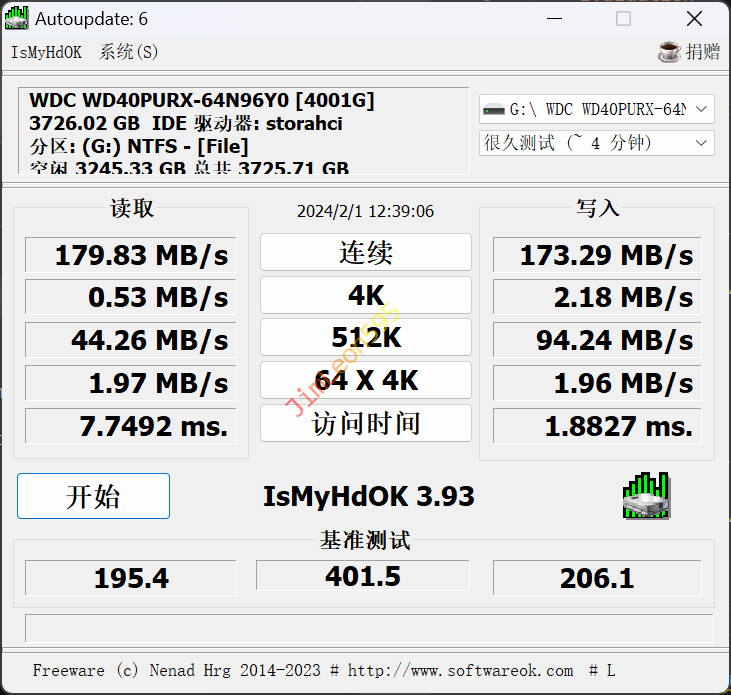The width and height of the screenshot is (731, 695).
Task: Open the IsMyHdOK menu
Action: [x=46, y=52]
